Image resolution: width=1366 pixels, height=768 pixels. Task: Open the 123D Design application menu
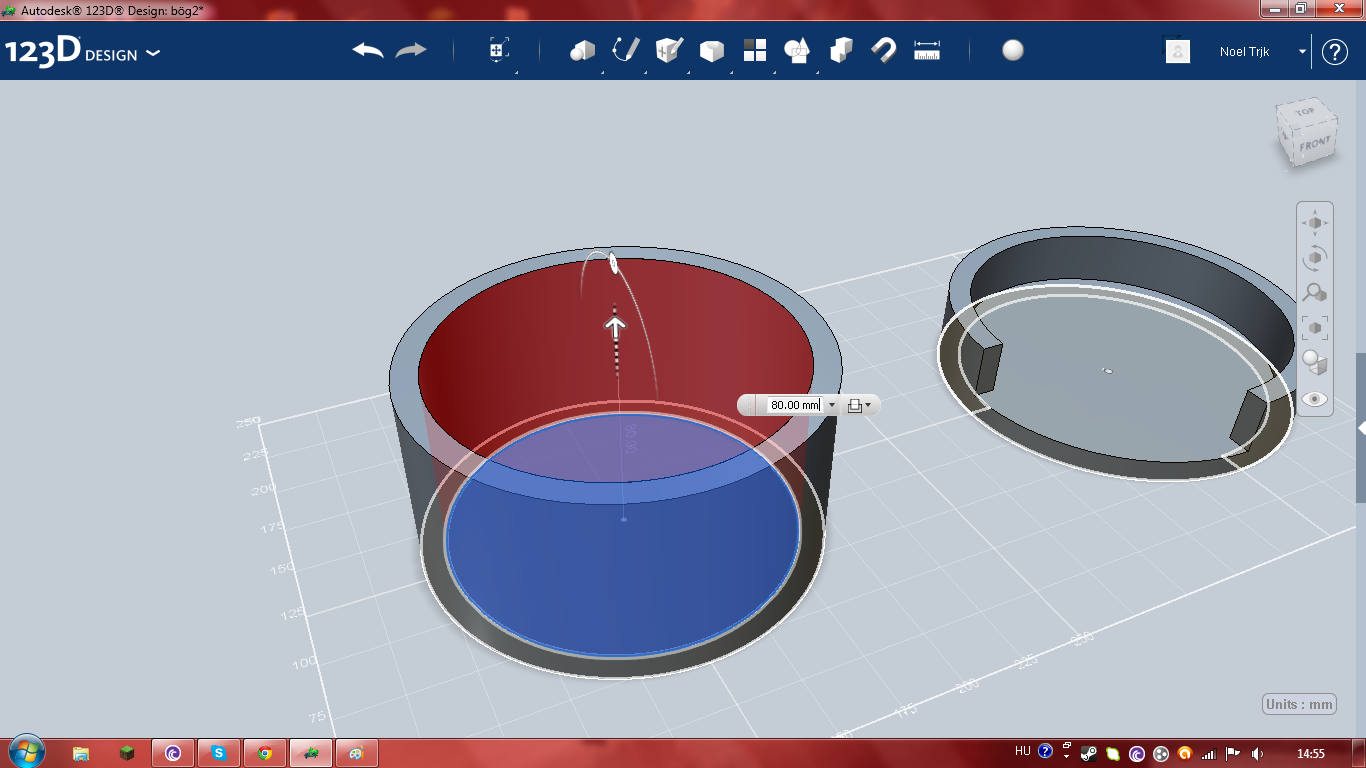(x=82, y=52)
